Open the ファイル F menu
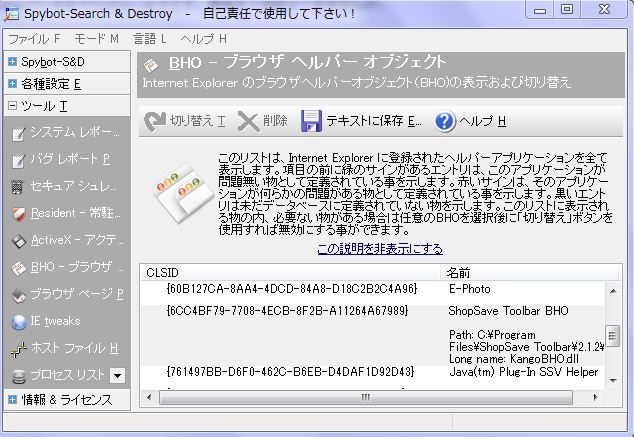This screenshot has height=437, width=634. pos(35,39)
